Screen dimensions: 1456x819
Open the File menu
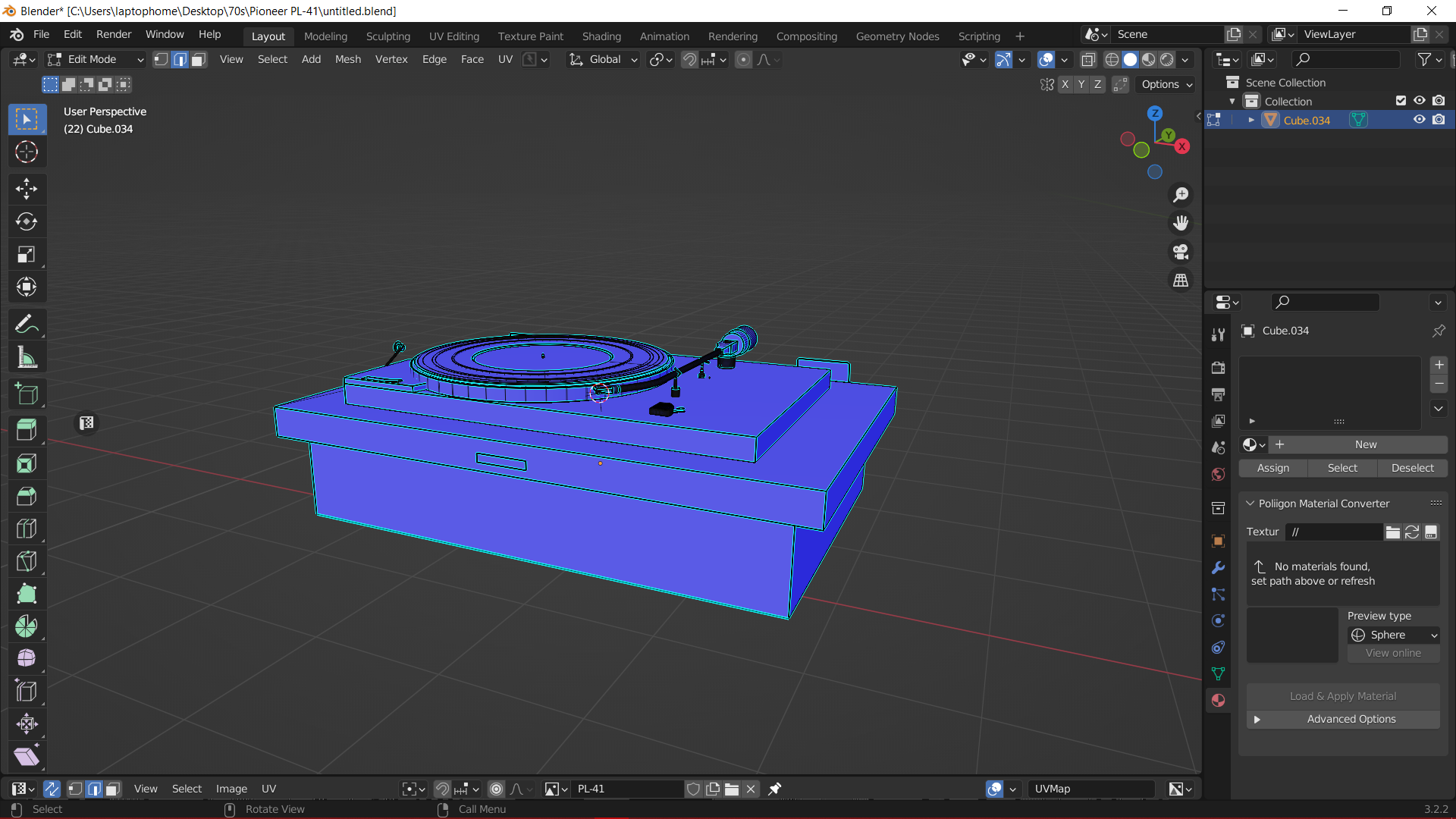point(41,35)
